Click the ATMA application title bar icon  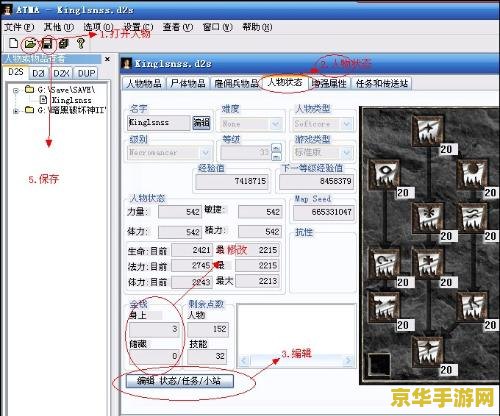[x=6, y=10]
